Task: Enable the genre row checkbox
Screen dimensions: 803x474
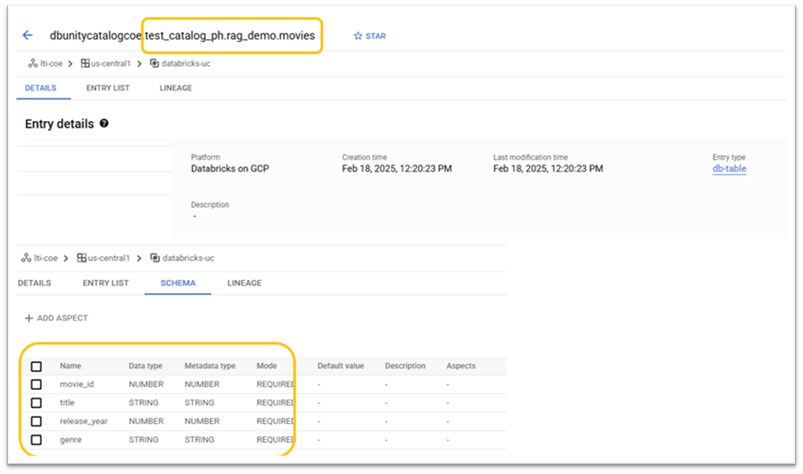Action: 37,439
